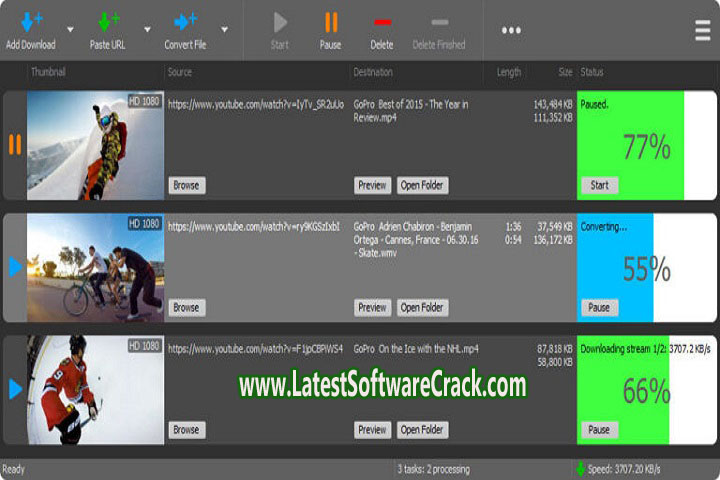Open the hamburger main menu
The width and height of the screenshot is (720, 480).
(x=702, y=30)
